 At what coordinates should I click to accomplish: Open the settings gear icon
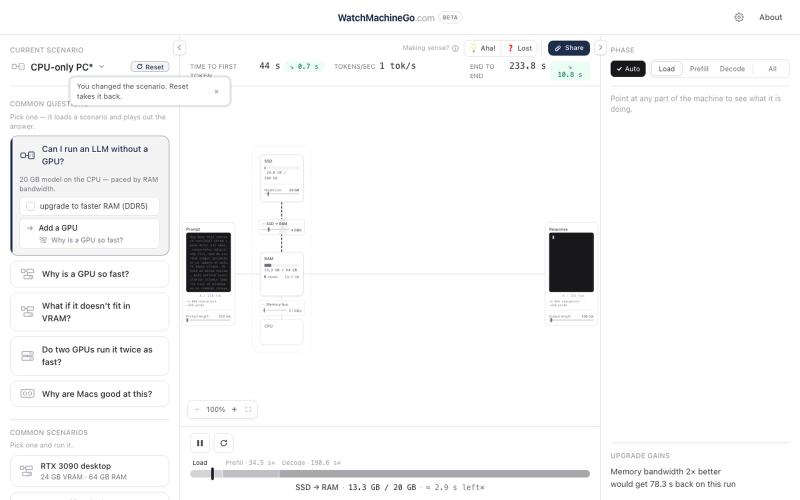(738, 17)
